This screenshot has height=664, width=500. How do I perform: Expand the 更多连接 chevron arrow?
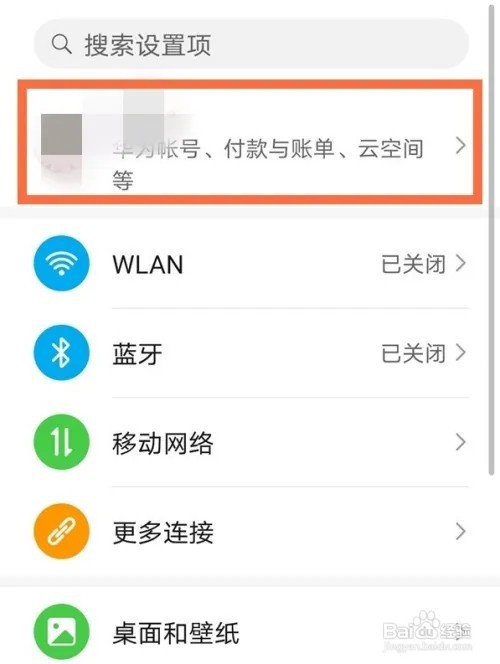461,531
